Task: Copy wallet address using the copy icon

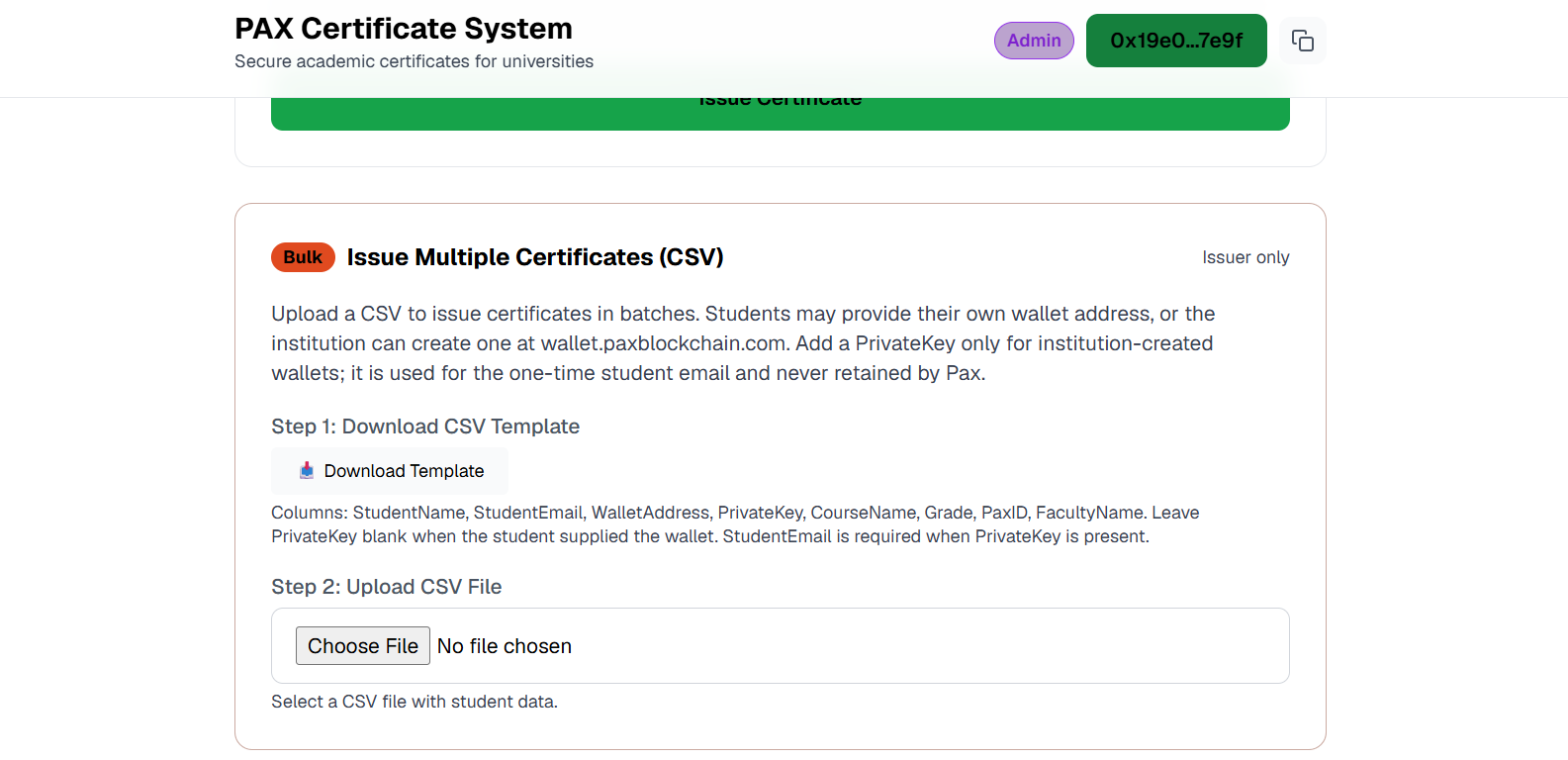Action: click(x=1302, y=41)
